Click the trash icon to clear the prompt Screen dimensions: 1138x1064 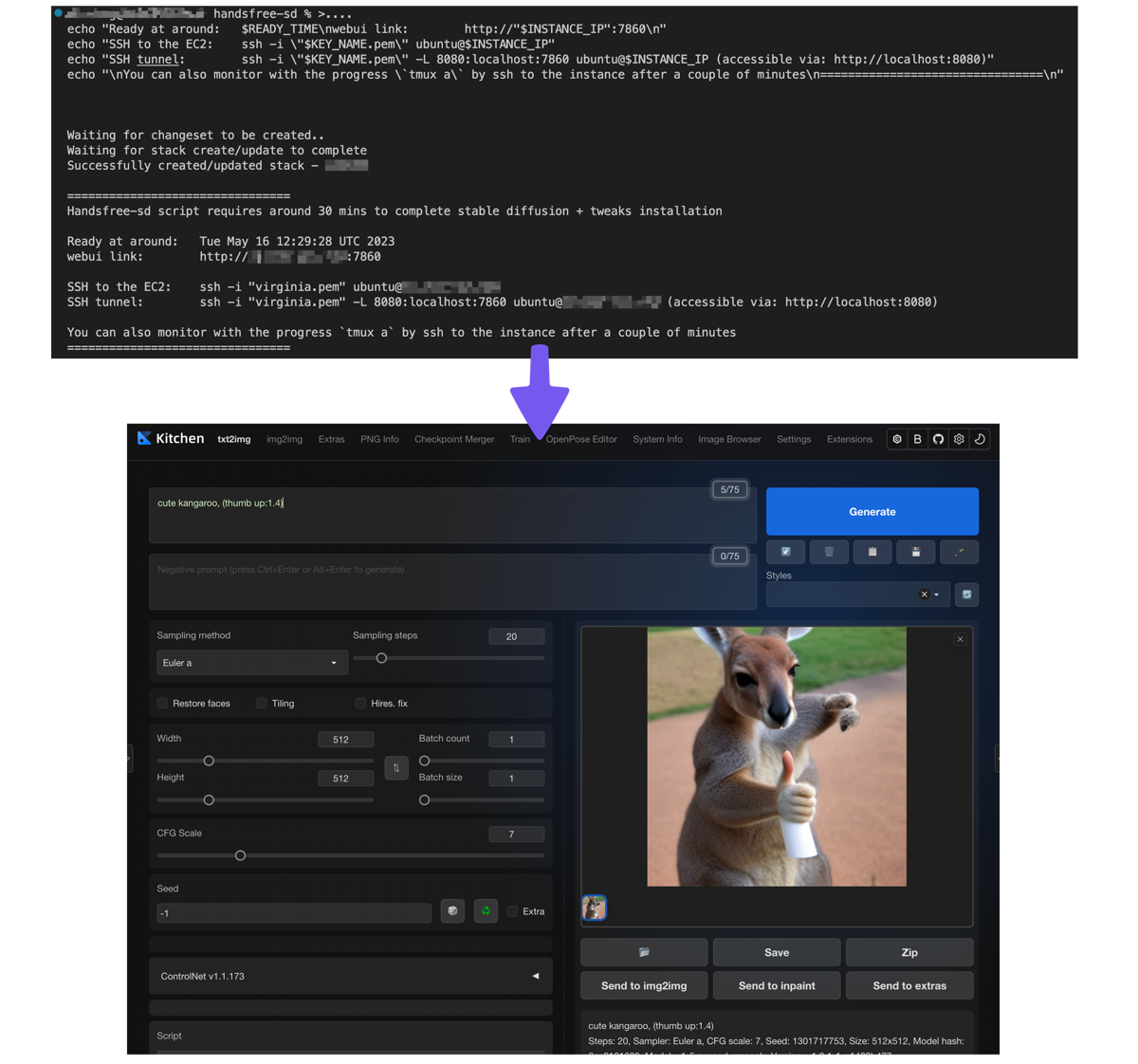coord(829,551)
